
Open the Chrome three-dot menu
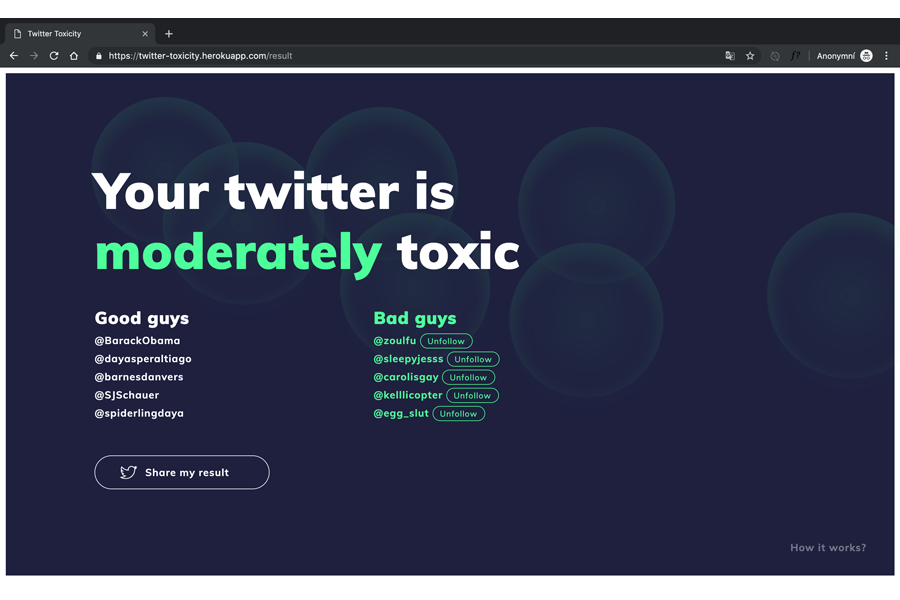[886, 56]
